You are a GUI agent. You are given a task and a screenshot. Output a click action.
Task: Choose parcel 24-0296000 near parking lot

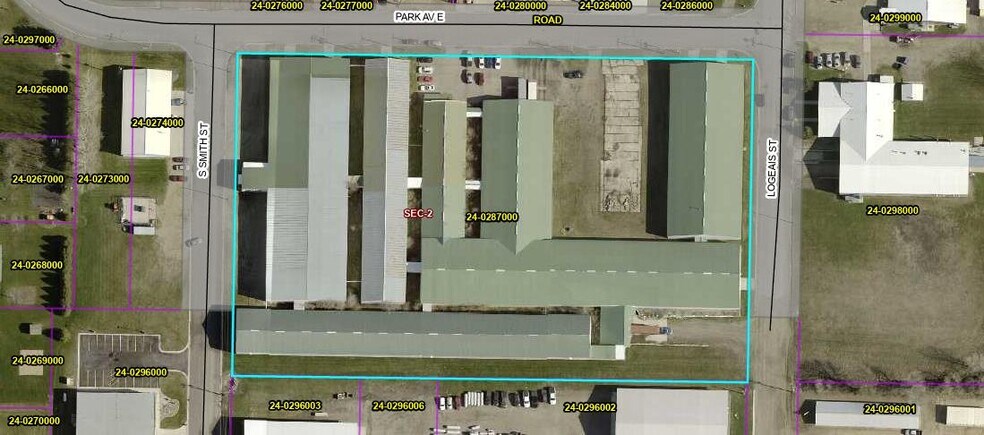pyautogui.click(x=141, y=372)
